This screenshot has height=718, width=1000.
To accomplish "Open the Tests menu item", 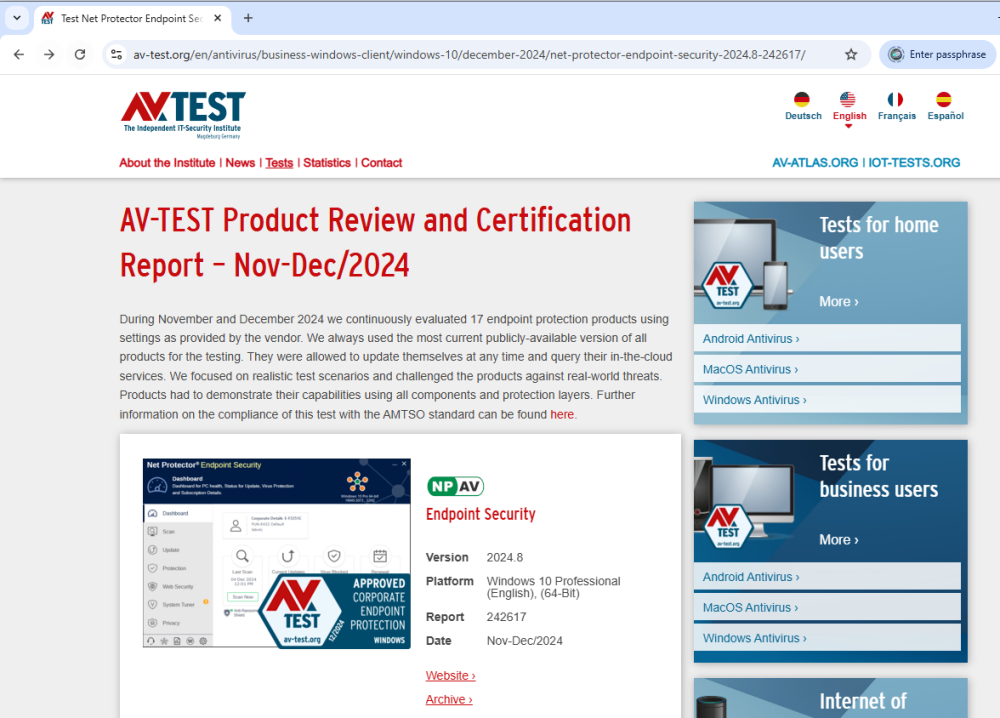I will click(279, 163).
